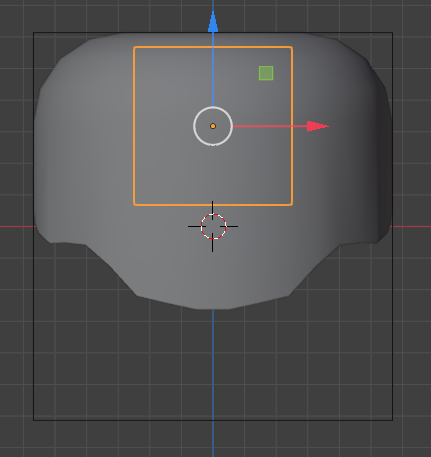Click the white free-move gizmo circle
431x457 pixels.
point(213,126)
